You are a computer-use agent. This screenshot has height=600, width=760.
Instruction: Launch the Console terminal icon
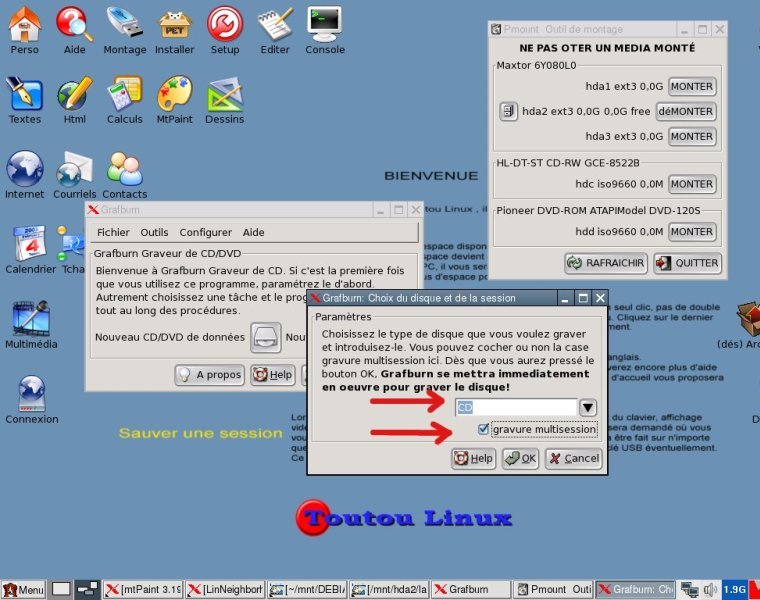pos(324,24)
